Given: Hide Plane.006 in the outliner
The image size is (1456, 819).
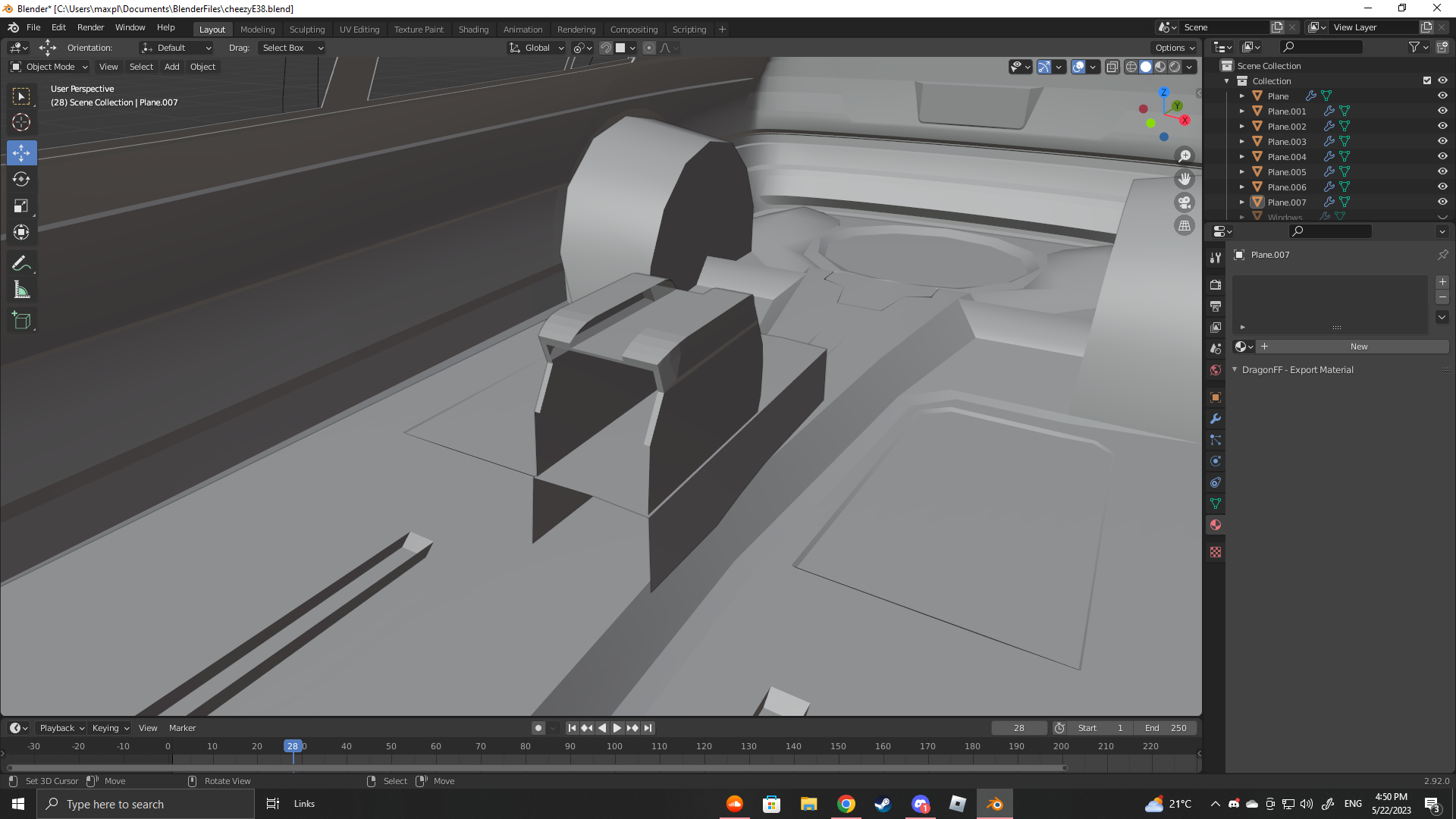Looking at the screenshot, I should tap(1442, 187).
